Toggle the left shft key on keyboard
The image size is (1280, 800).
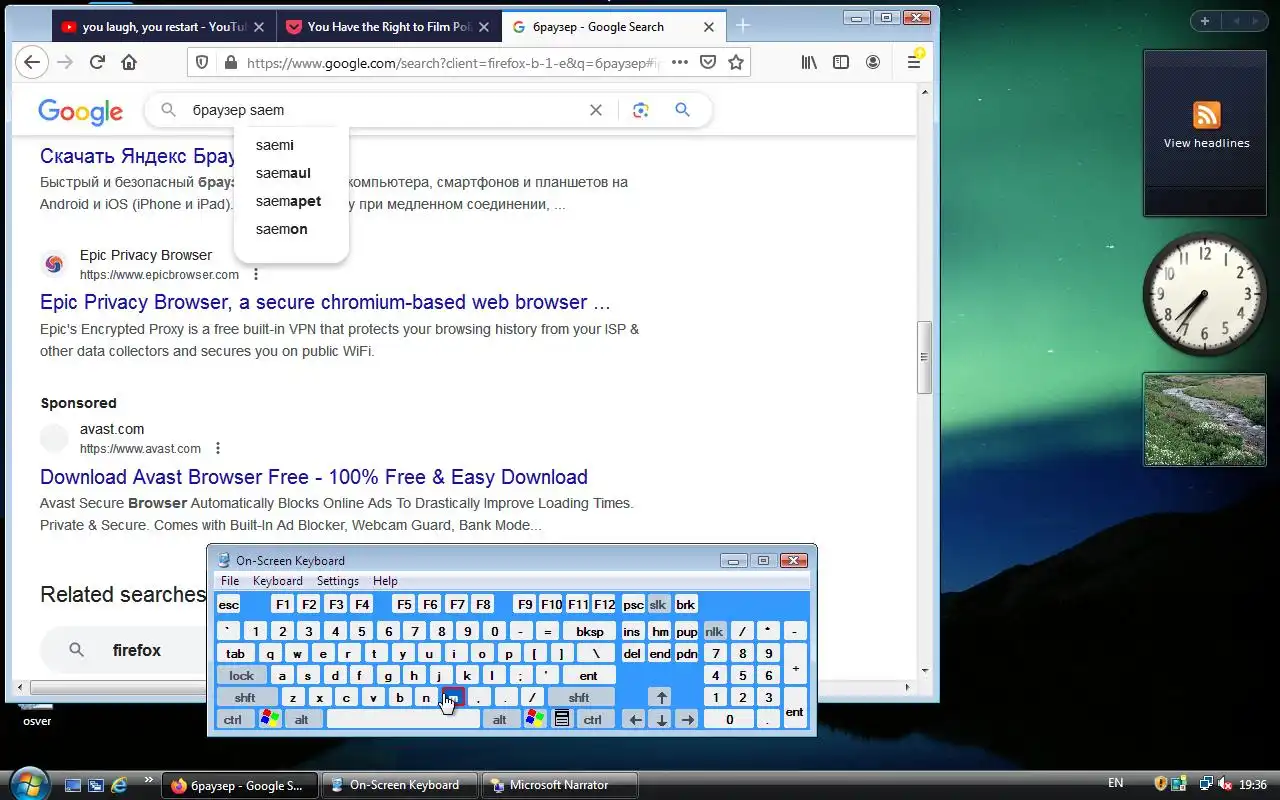[x=245, y=697]
